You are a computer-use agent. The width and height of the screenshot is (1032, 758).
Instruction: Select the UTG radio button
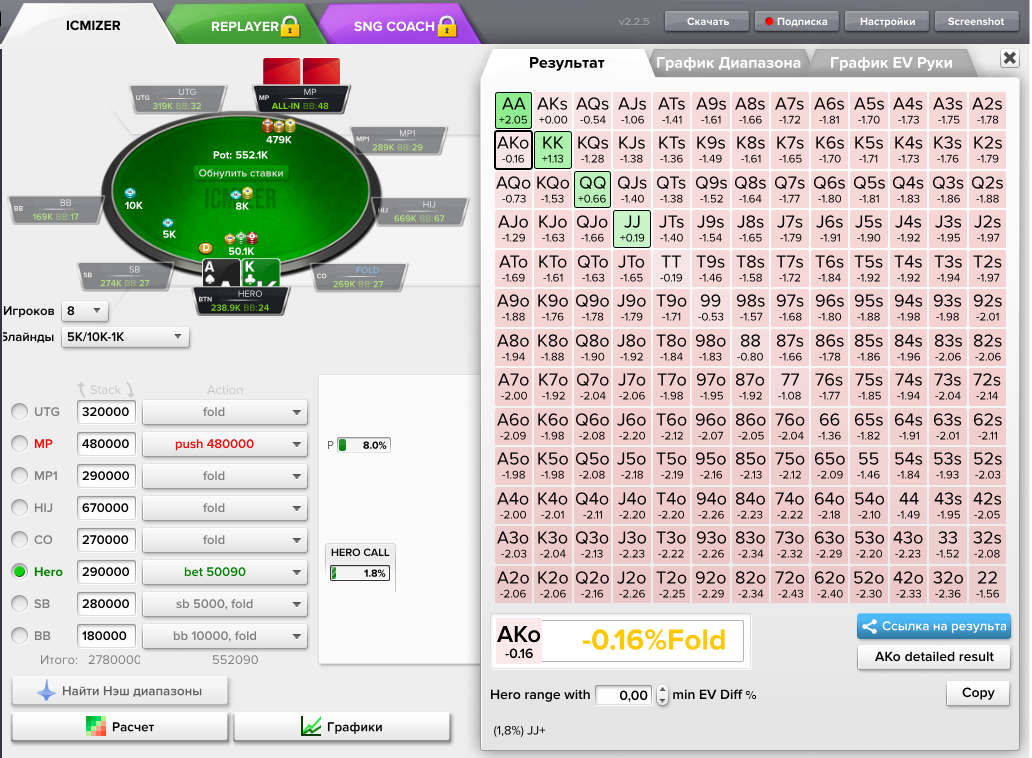pos(20,412)
